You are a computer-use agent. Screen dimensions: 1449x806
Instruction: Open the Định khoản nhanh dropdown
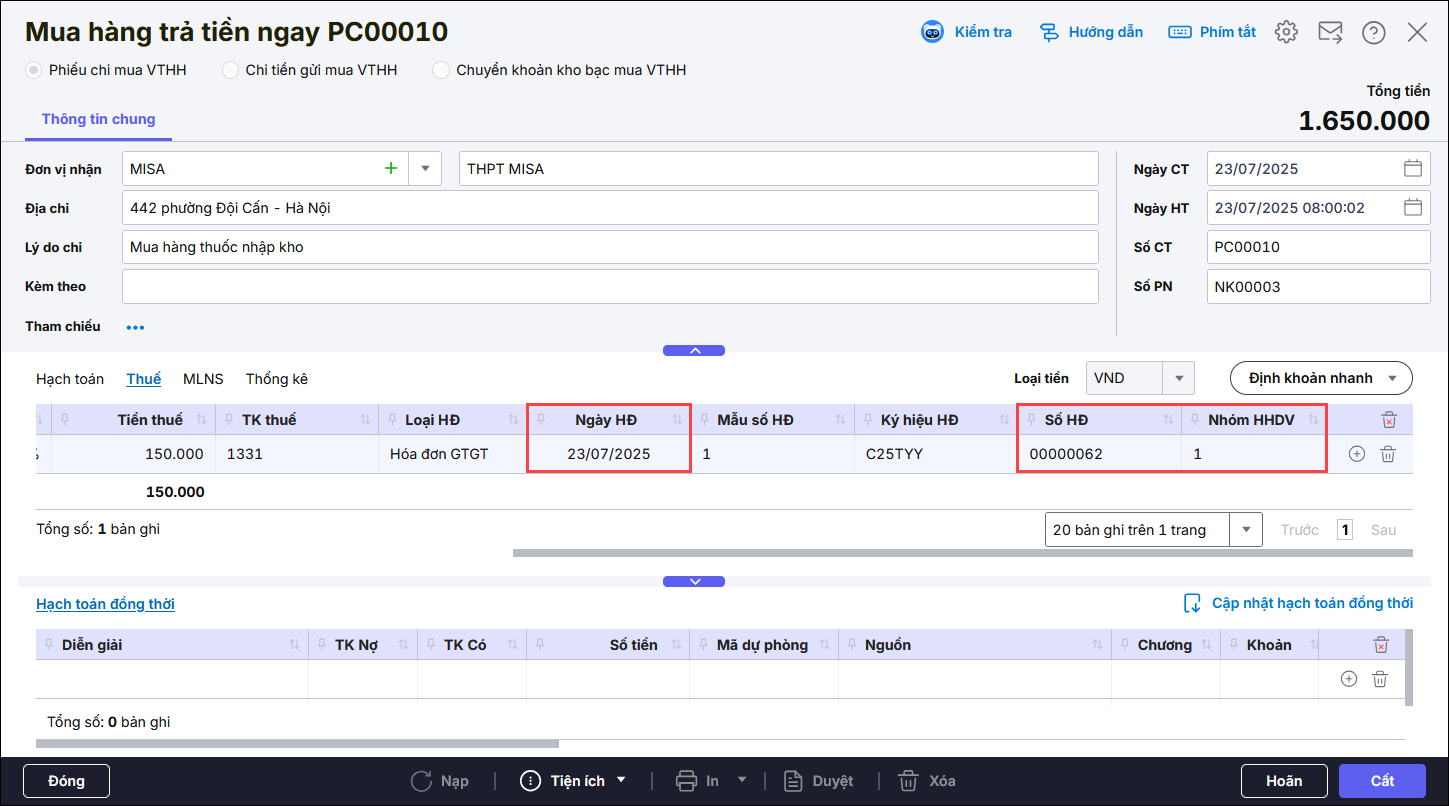pos(1320,378)
